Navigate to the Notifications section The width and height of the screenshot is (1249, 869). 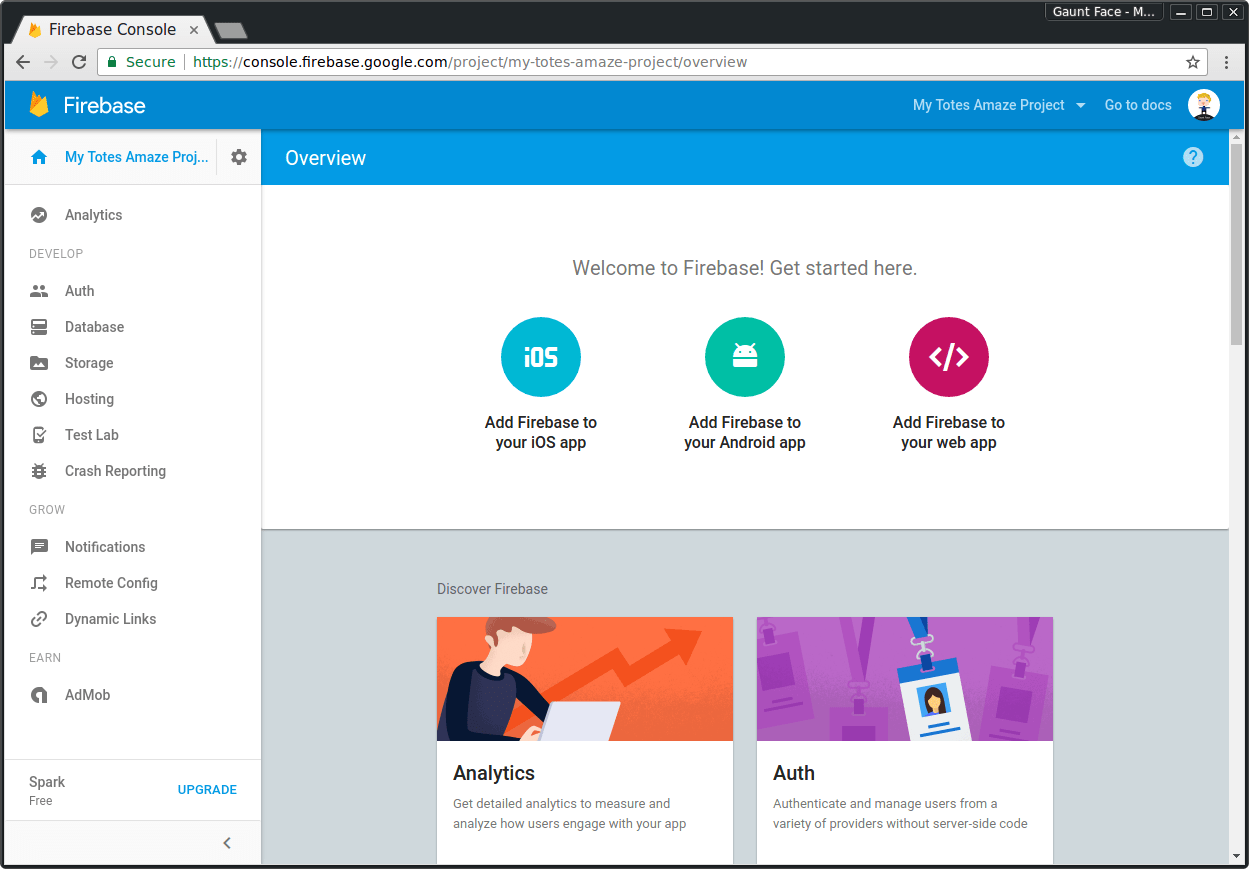103,546
